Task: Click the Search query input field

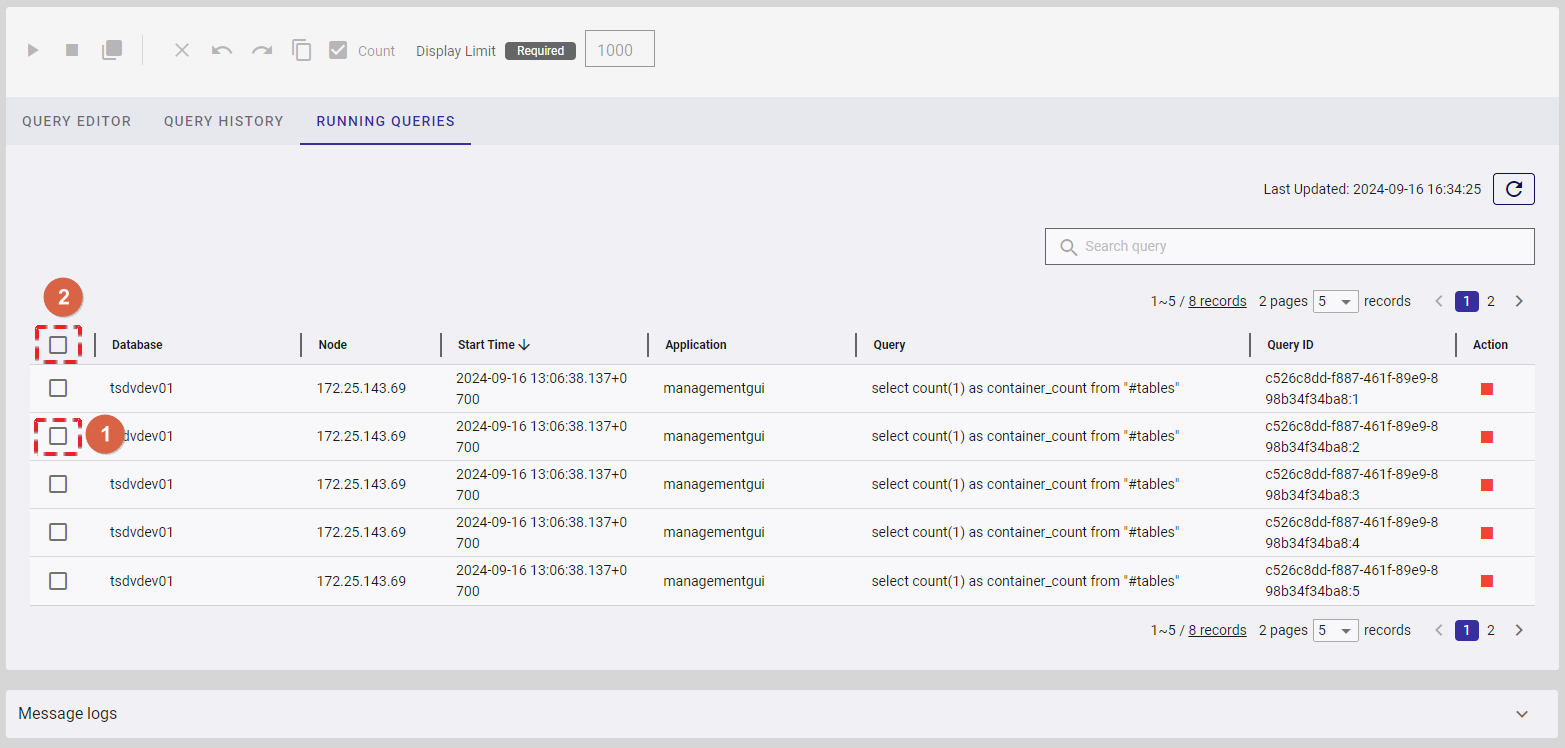Action: pos(1289,246)
